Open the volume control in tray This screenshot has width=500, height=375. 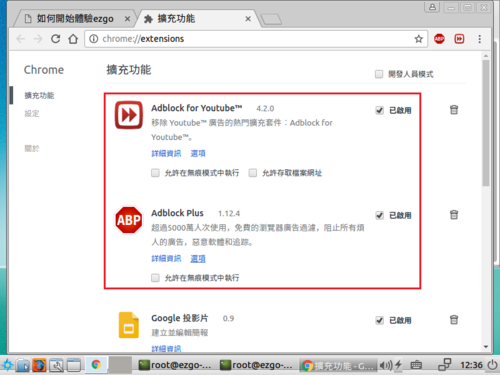pyautogui.click(x=386, y=366)
